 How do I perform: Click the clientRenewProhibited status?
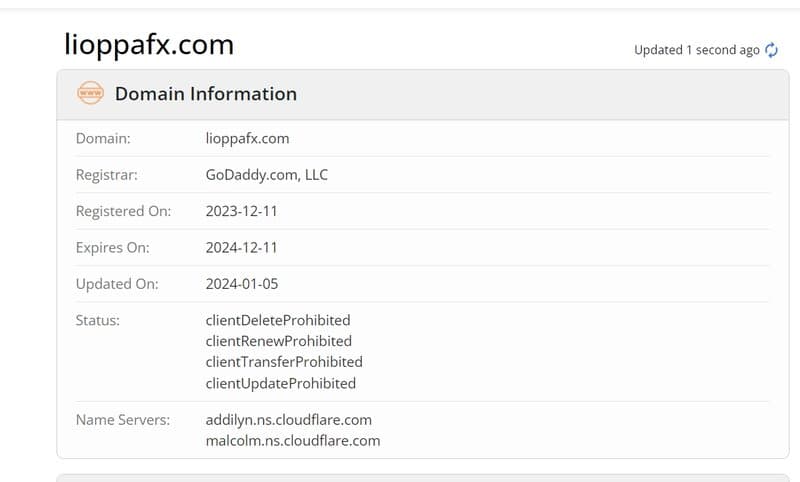278,341
